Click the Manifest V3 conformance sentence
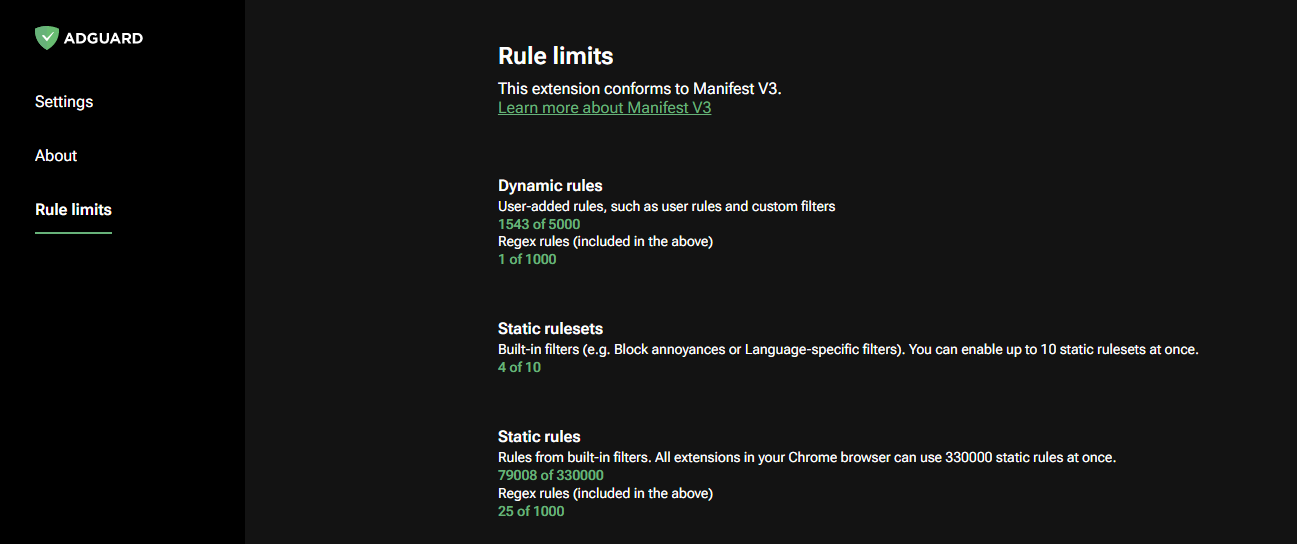The image size is (1297, 544). tap(639, 88)
